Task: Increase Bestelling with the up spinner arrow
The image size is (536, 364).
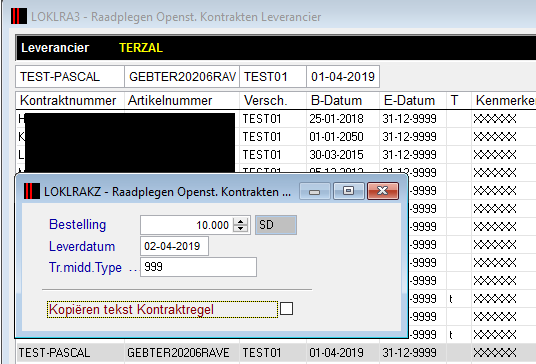Action: 240,221
